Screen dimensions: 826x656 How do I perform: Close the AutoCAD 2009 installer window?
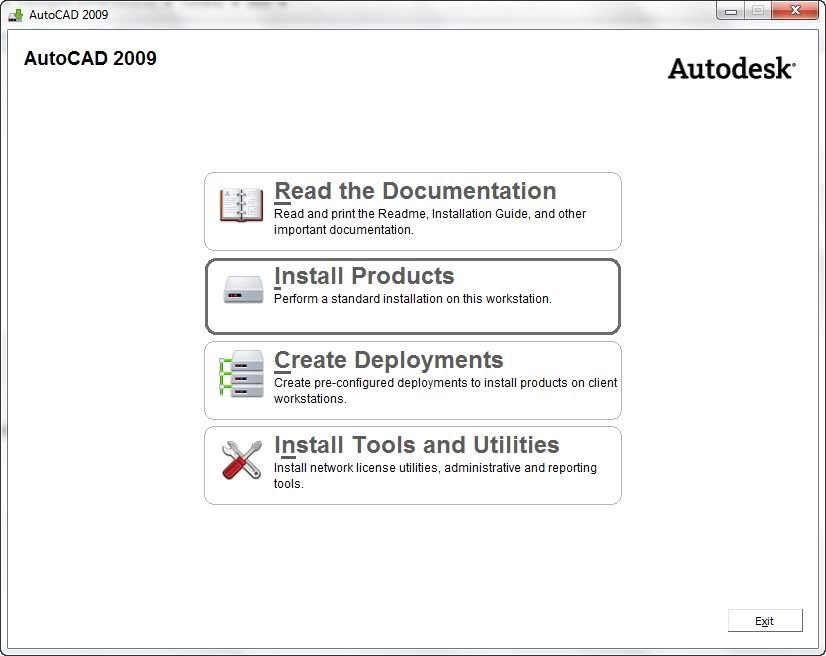[x=795, y=10]
